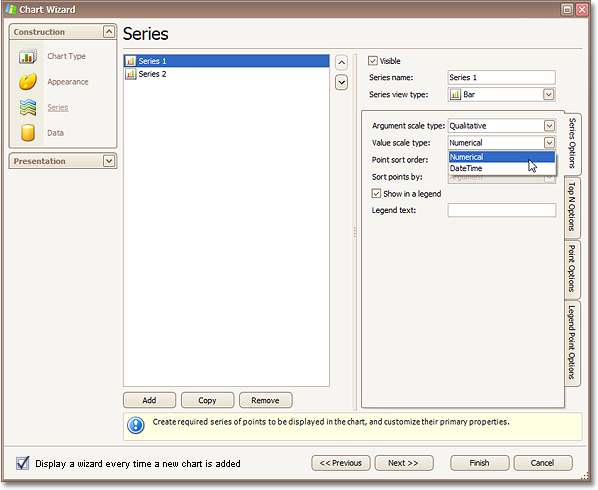Switch to the Point Options tab
This screenshot has width=598, height=490.
click(572, 268)
